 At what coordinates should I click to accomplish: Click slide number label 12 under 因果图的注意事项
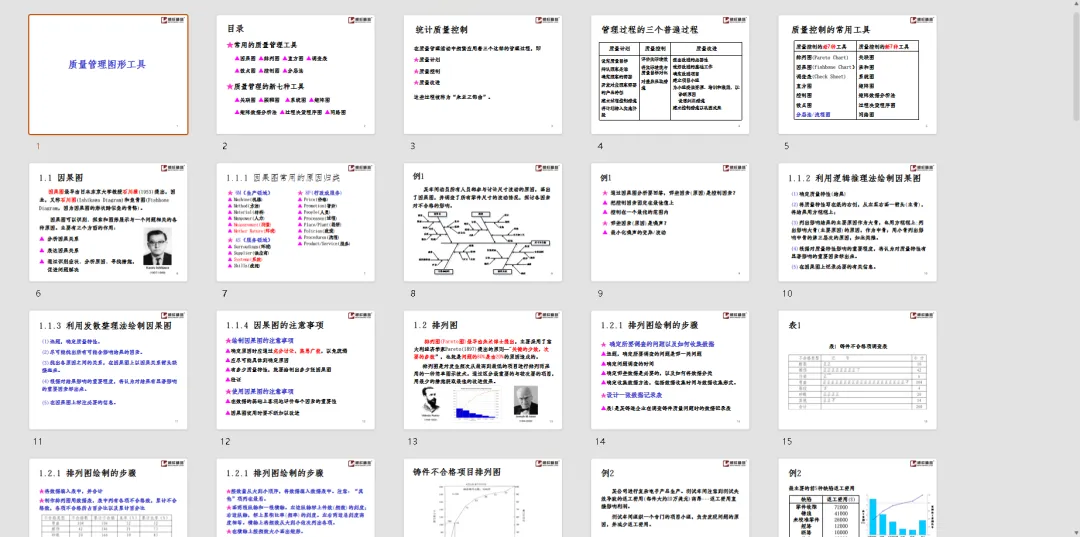[x=225, y=441]
